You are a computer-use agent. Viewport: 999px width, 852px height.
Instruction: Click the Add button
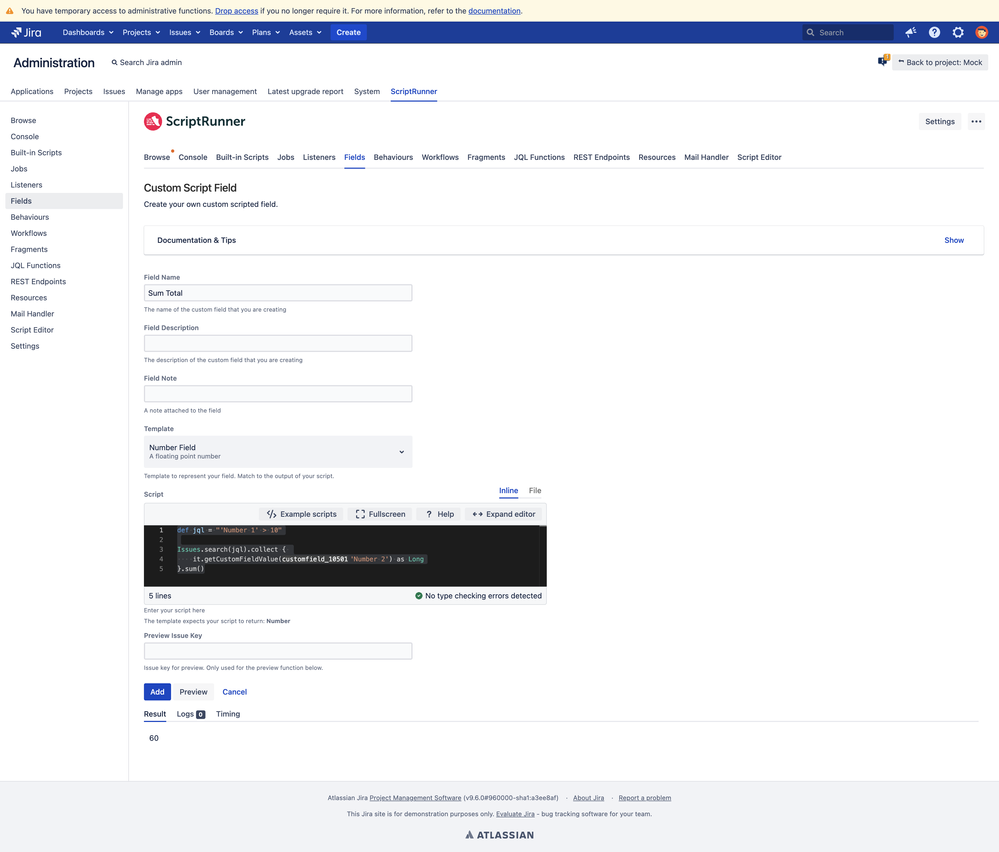click(157, 692)
